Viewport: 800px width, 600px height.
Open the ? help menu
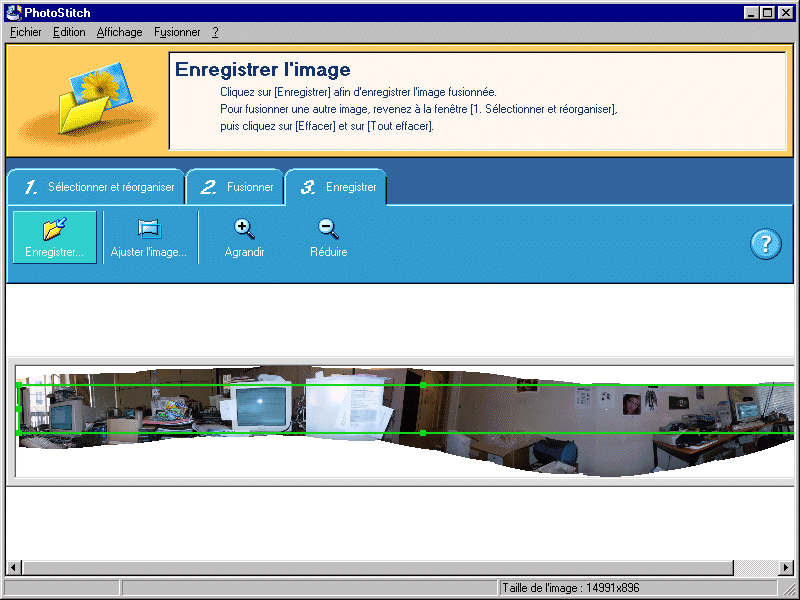coord(215,32)
